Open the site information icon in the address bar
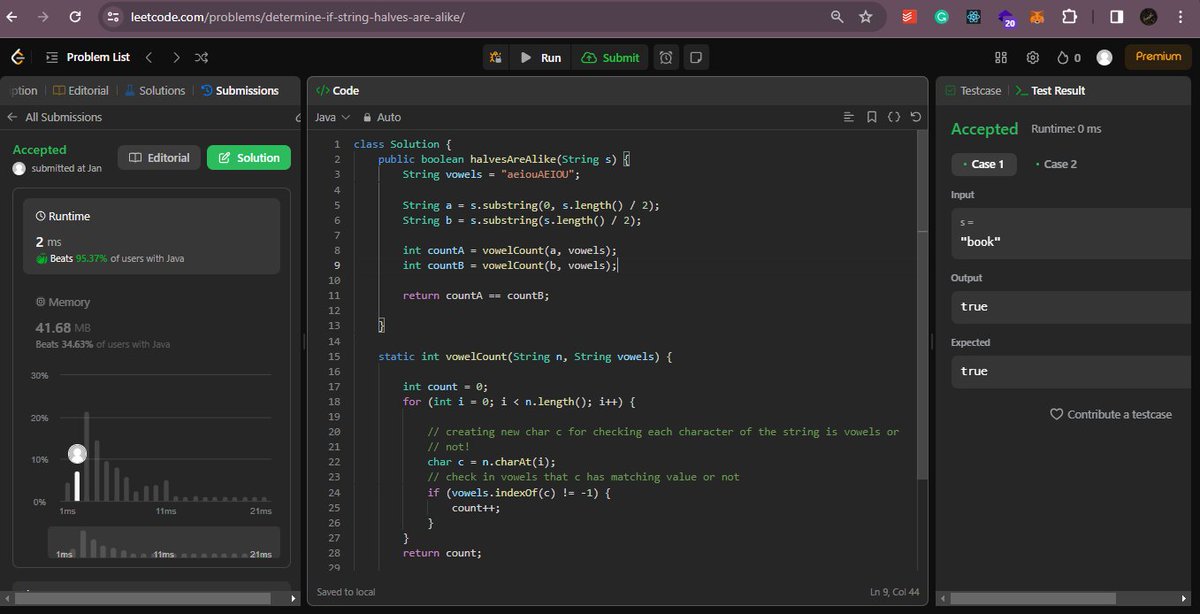The width and height of the screenshot is (1200, 614). [x=112, y=17]
